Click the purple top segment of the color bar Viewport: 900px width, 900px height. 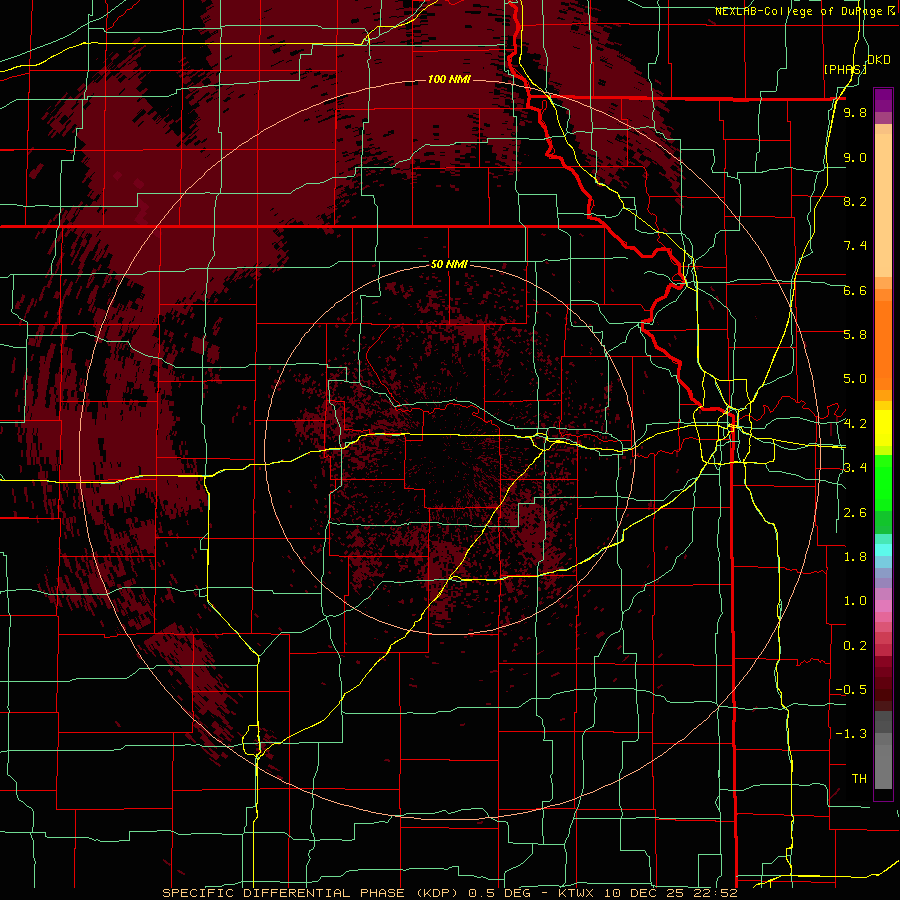[x=883, y=100]
